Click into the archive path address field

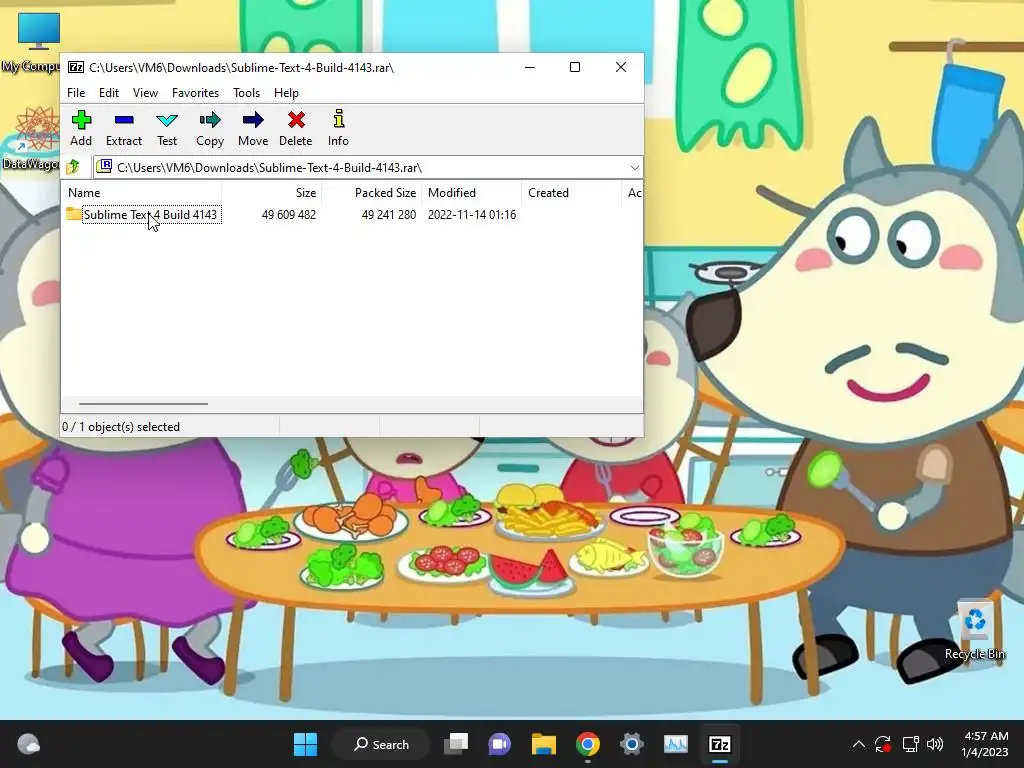coord(368,168)
